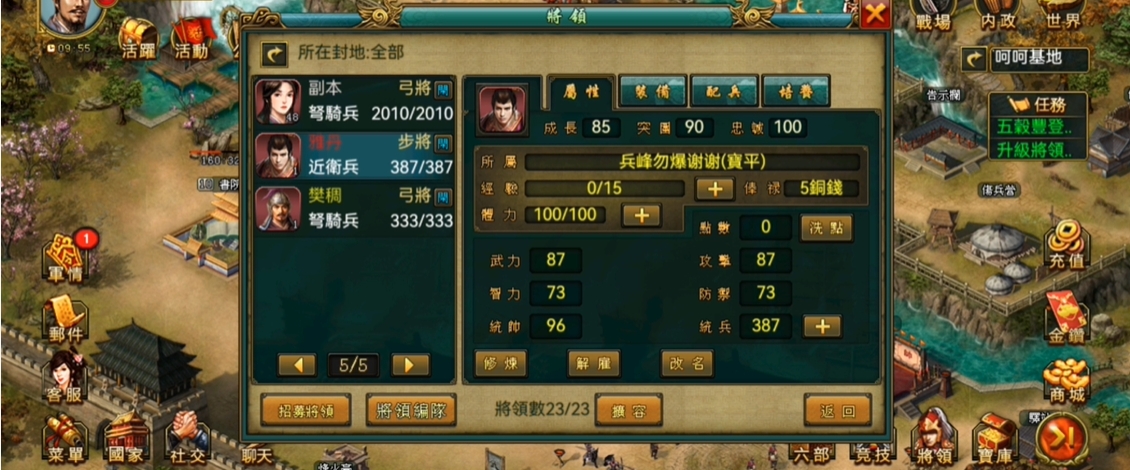Viewport: 1130px width, 470px height.
Task: Open the 國家 nation icon
Action: (127, 438)
